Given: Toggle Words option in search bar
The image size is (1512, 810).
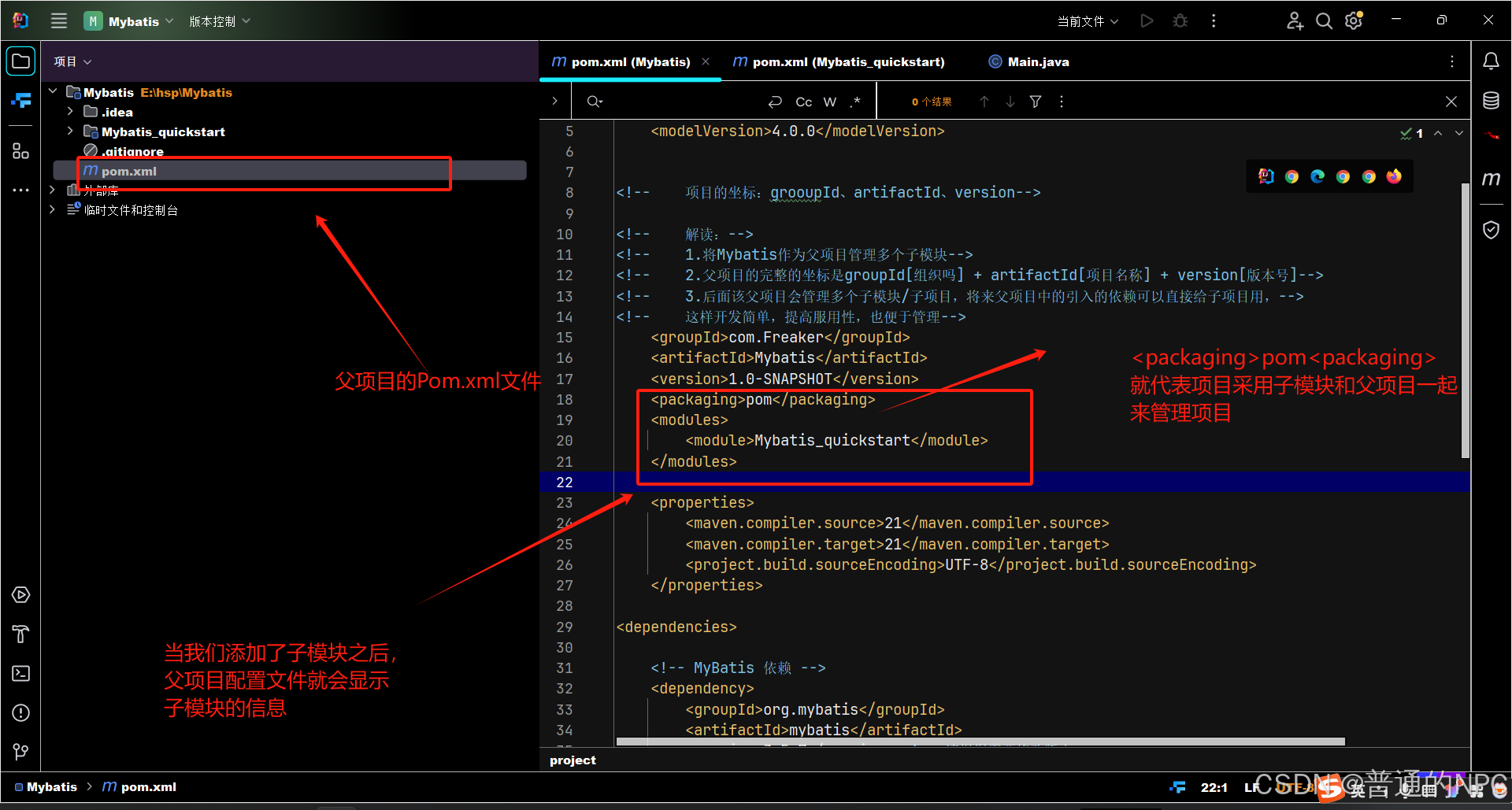Looking at the screenshot, I should (830, 102).
